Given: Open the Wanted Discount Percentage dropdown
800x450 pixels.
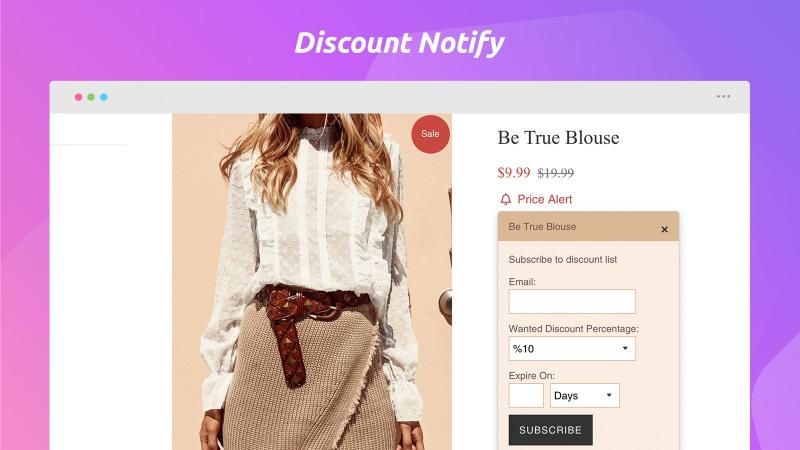Looking at the screenshot, I should [572, 348].
